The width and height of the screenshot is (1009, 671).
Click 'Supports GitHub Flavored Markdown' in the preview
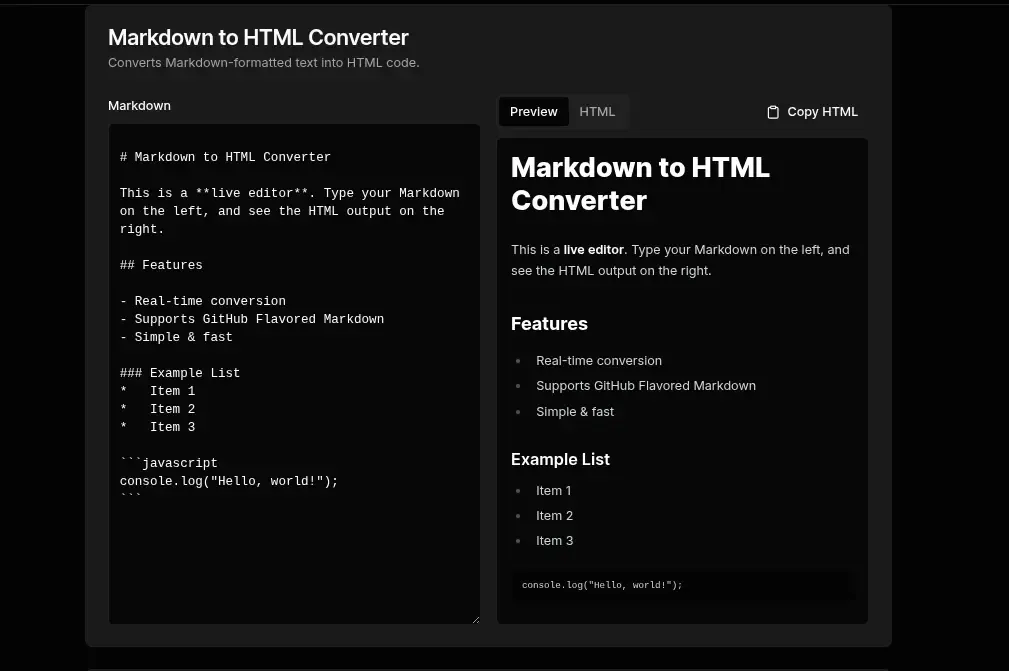click(x=646, y=385)
